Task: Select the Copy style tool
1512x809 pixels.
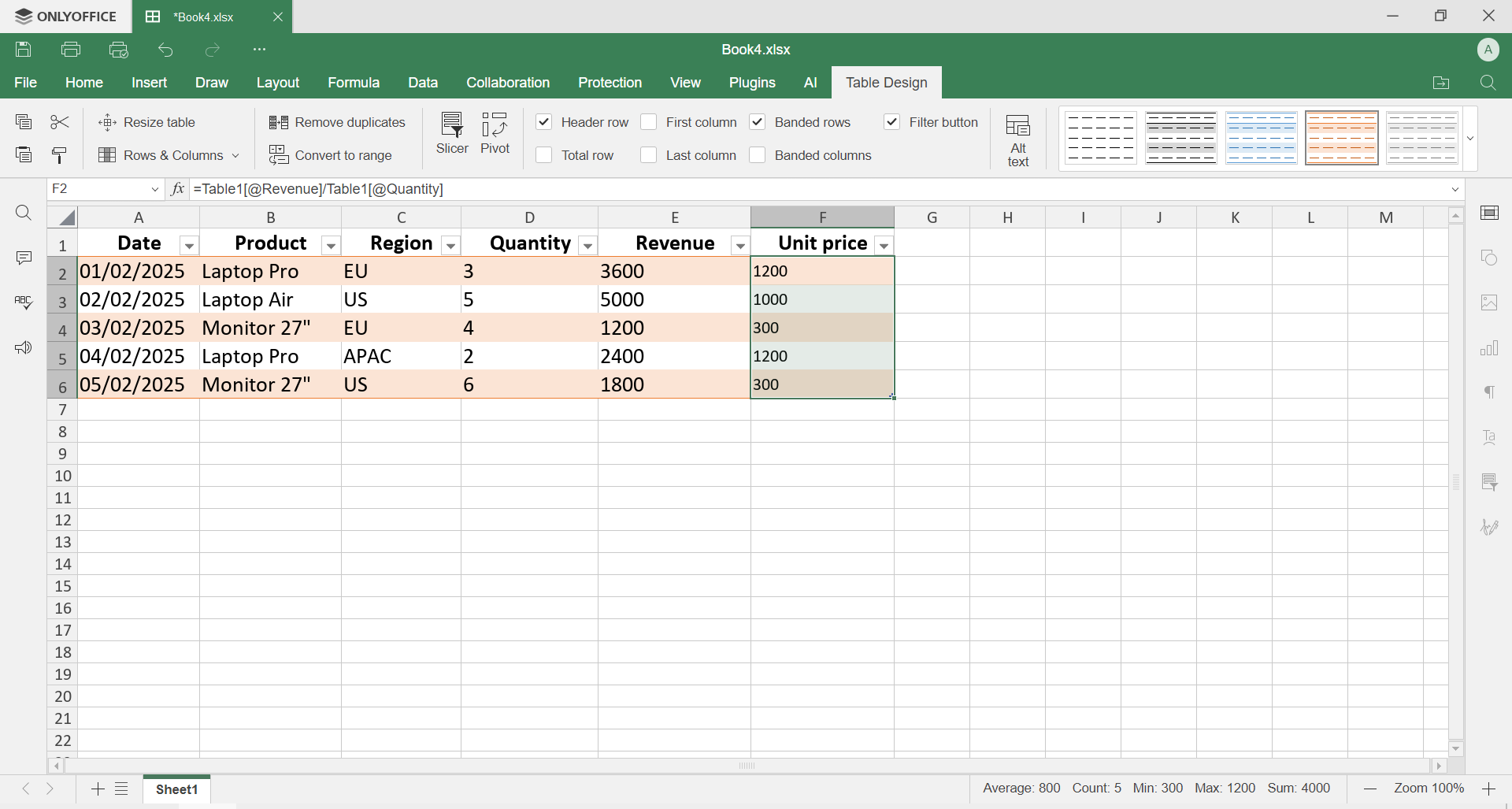Action: (x=60, y=155)
